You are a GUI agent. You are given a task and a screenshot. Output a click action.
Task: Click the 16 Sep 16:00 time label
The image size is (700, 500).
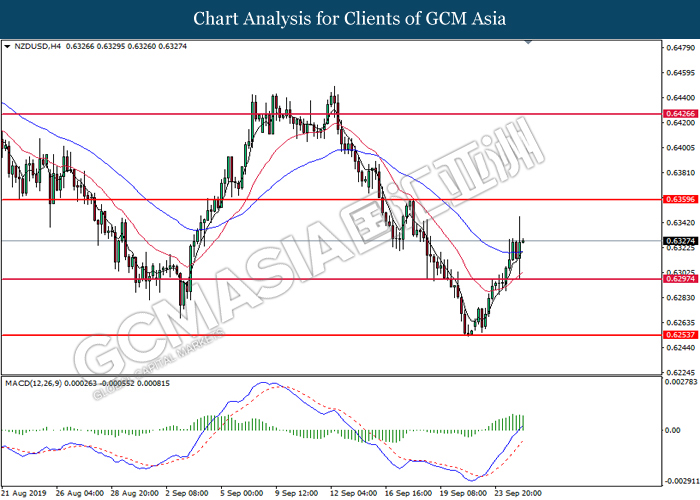pyautogui.click(x=408, y=493)
